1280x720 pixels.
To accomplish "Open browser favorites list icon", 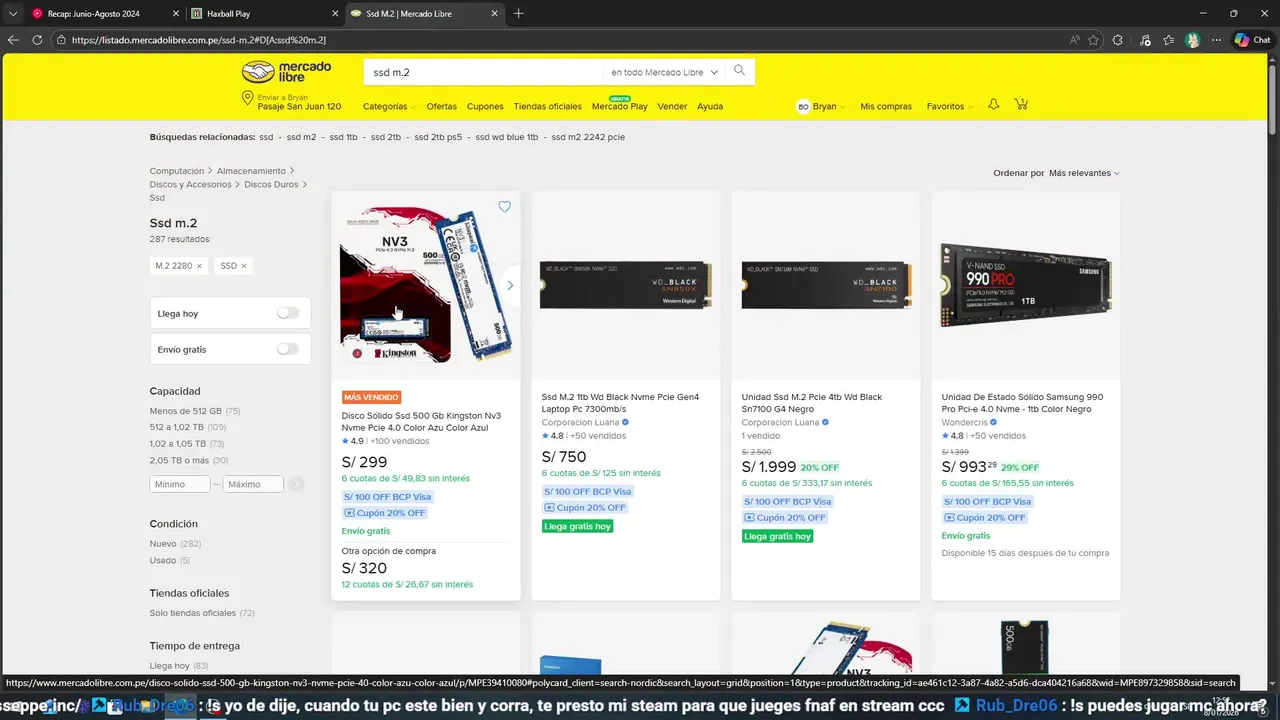I will pyautogui.click(x=1168, y=40).
